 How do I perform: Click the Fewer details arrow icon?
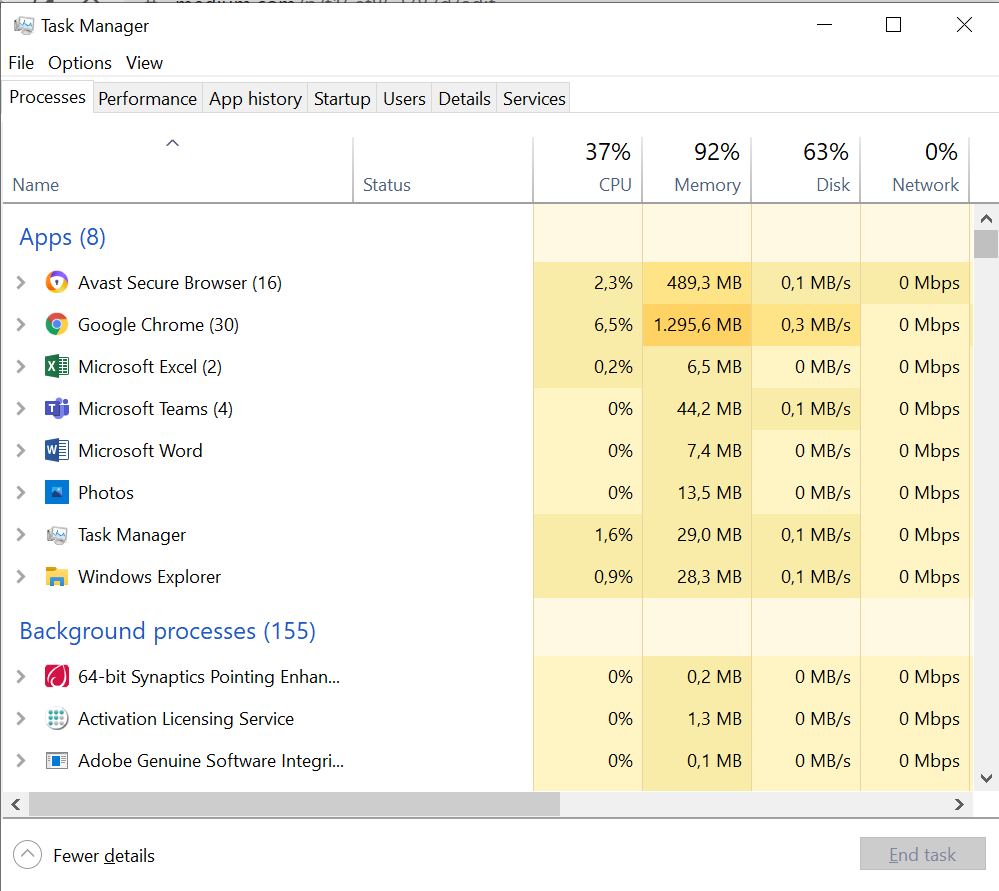(27, 855)
